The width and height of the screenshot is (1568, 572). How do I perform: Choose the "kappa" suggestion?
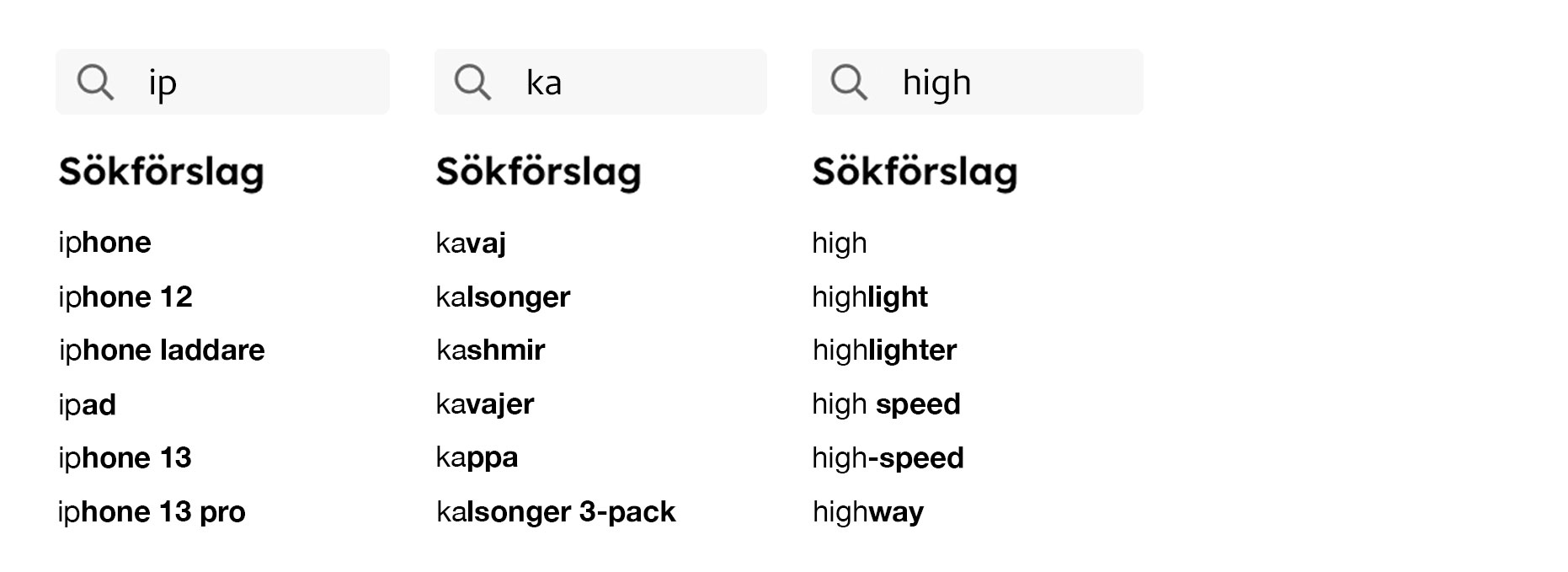coord(477,458)
